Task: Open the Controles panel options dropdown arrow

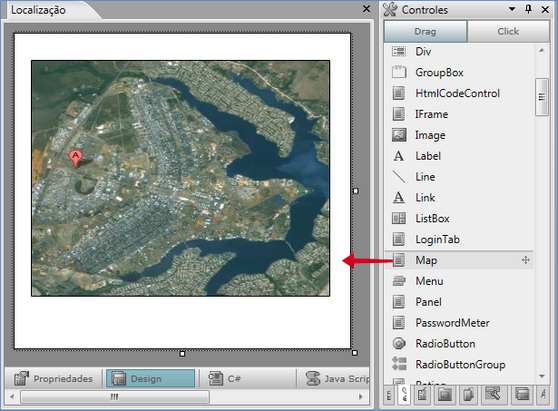Action: click(x=512, y=9)
